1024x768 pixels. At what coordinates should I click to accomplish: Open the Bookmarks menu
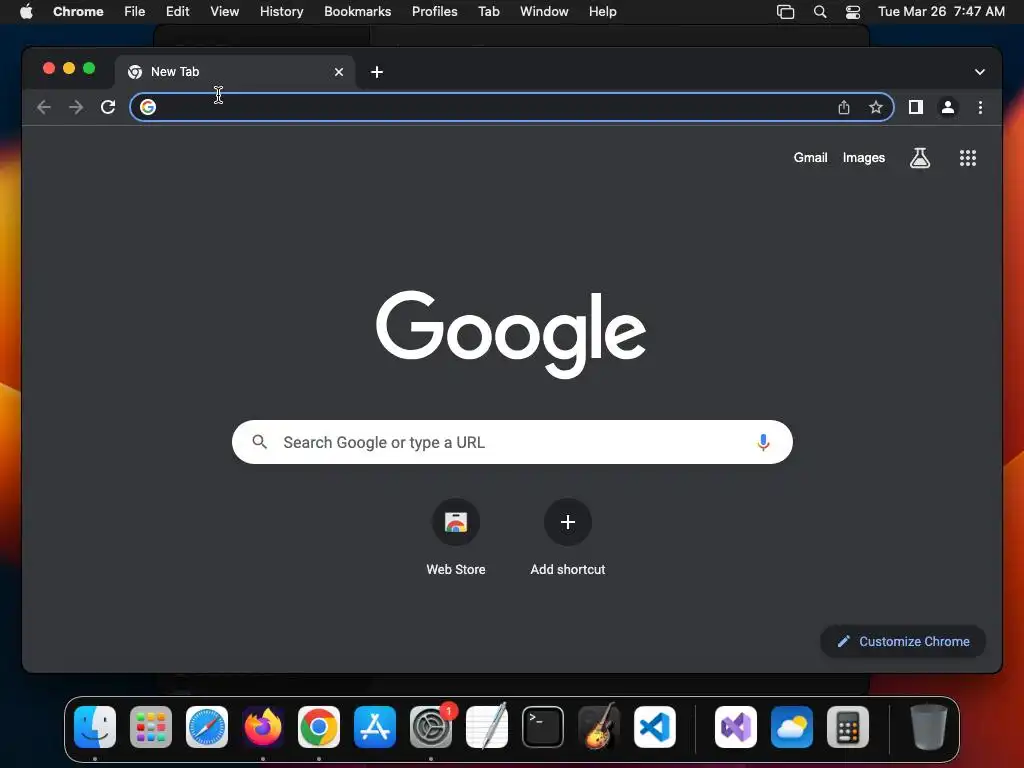(357, 12)
